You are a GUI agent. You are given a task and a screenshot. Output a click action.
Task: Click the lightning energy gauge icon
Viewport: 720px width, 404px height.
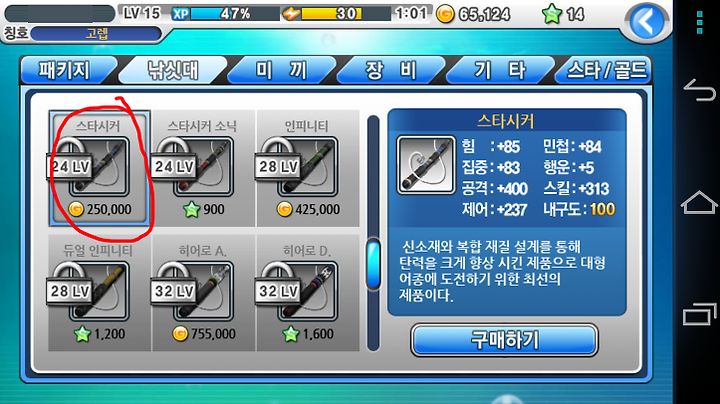pos(291,14)
